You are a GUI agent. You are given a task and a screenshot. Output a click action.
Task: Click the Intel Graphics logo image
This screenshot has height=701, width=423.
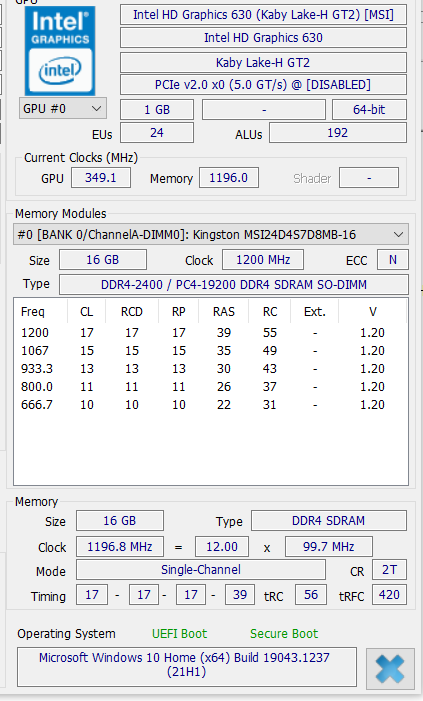tap(60, 51)
